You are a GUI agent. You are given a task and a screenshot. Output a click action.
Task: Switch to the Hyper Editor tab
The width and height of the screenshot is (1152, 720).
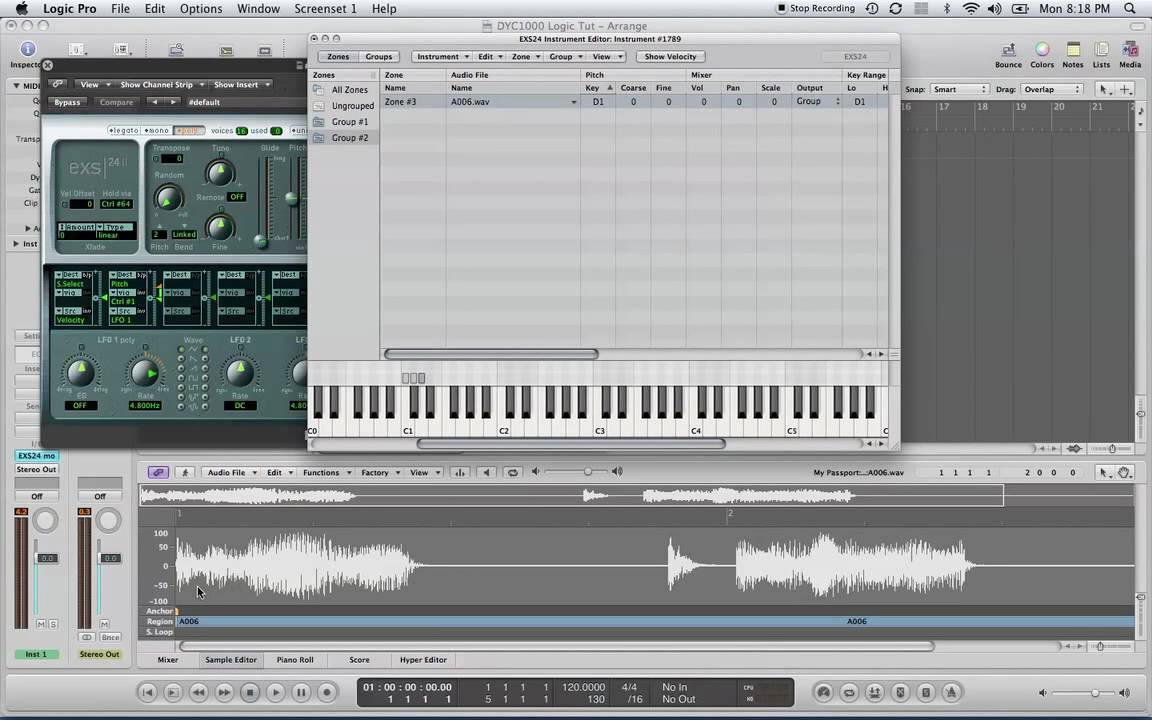click(x=423, y=660)
